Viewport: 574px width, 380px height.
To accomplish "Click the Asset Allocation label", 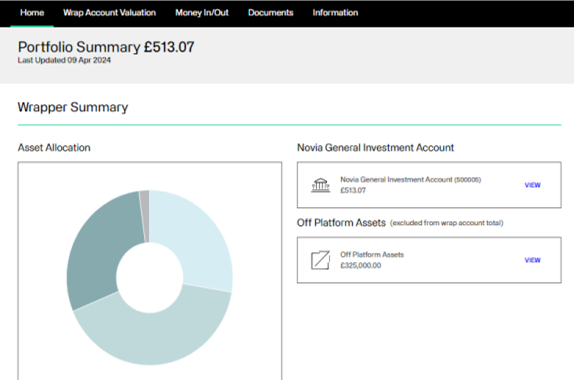I will click(54, 148).
